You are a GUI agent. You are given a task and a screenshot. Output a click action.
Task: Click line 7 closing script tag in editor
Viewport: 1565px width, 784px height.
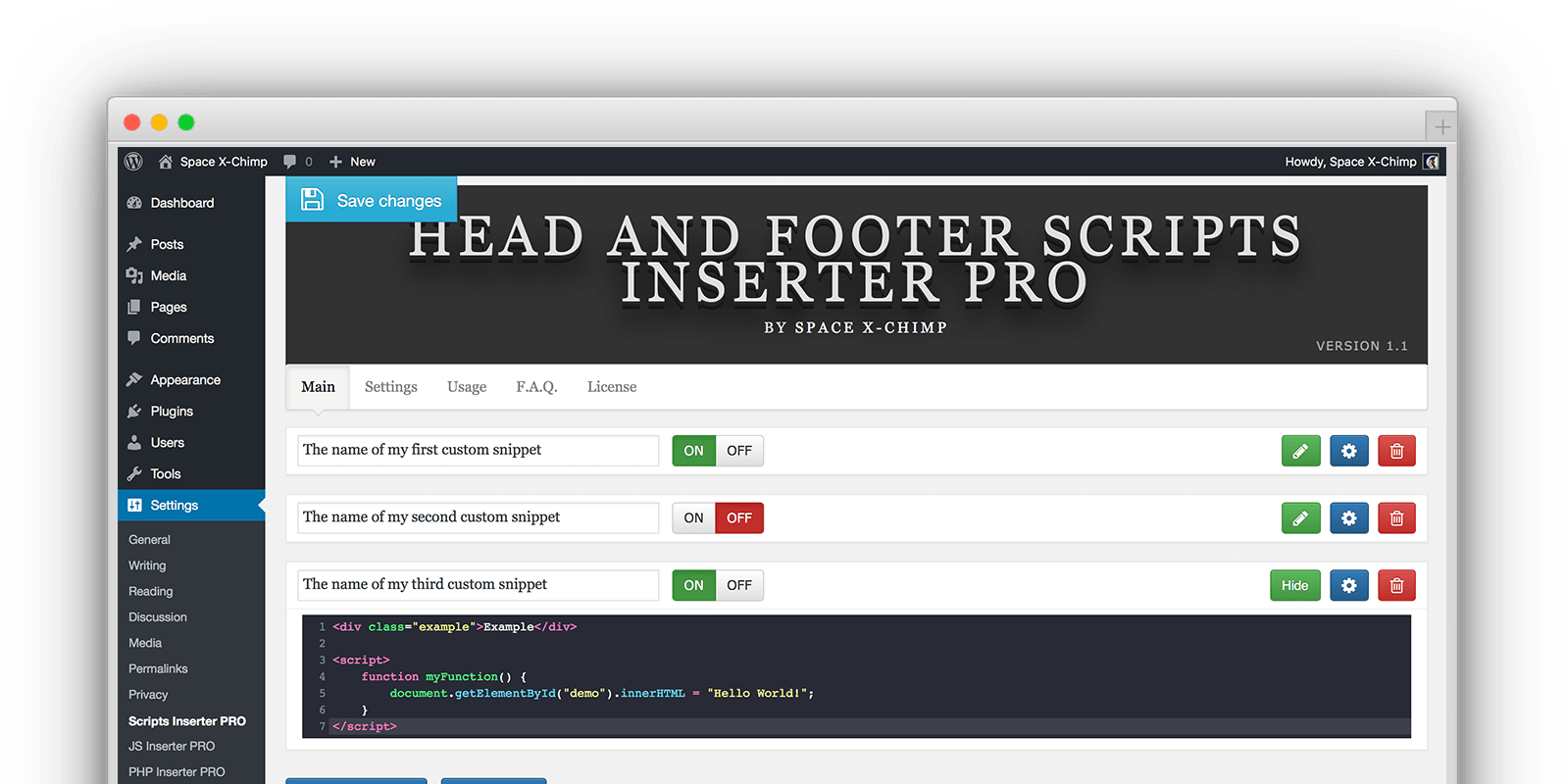(365, 727)
